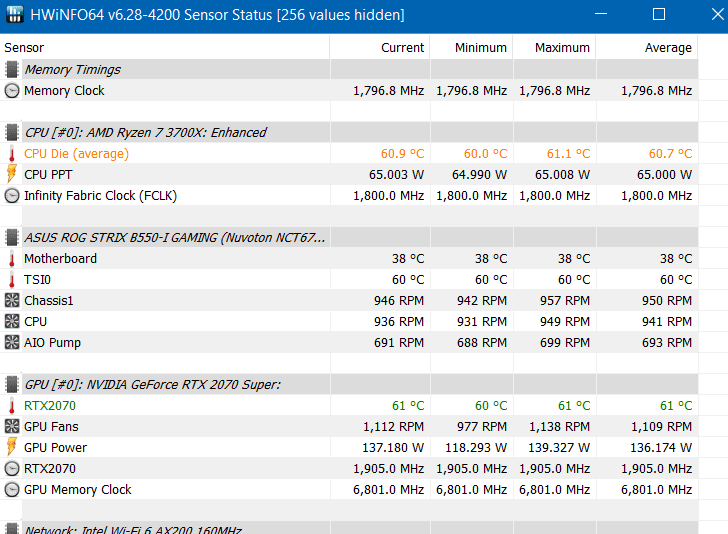Click the GPU Fans fan icon

coord(12,426)
